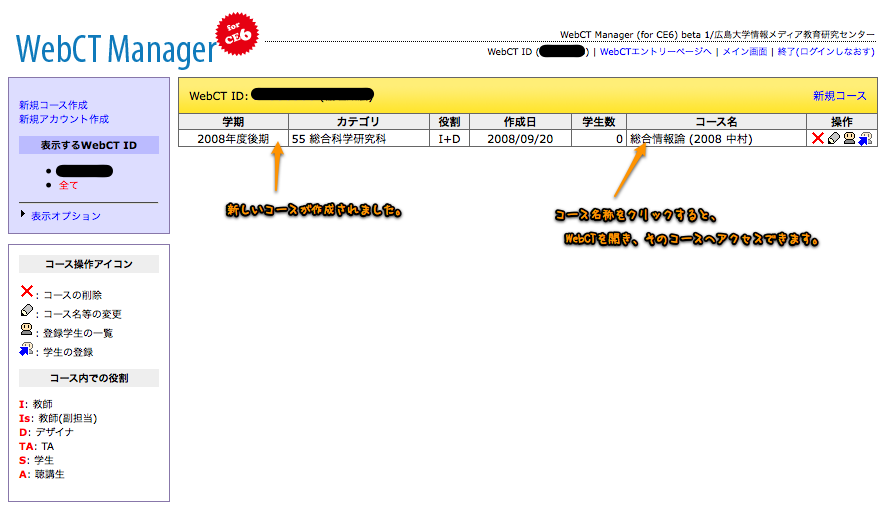
Task: Click 操作 column header
Action: (842, 121)
